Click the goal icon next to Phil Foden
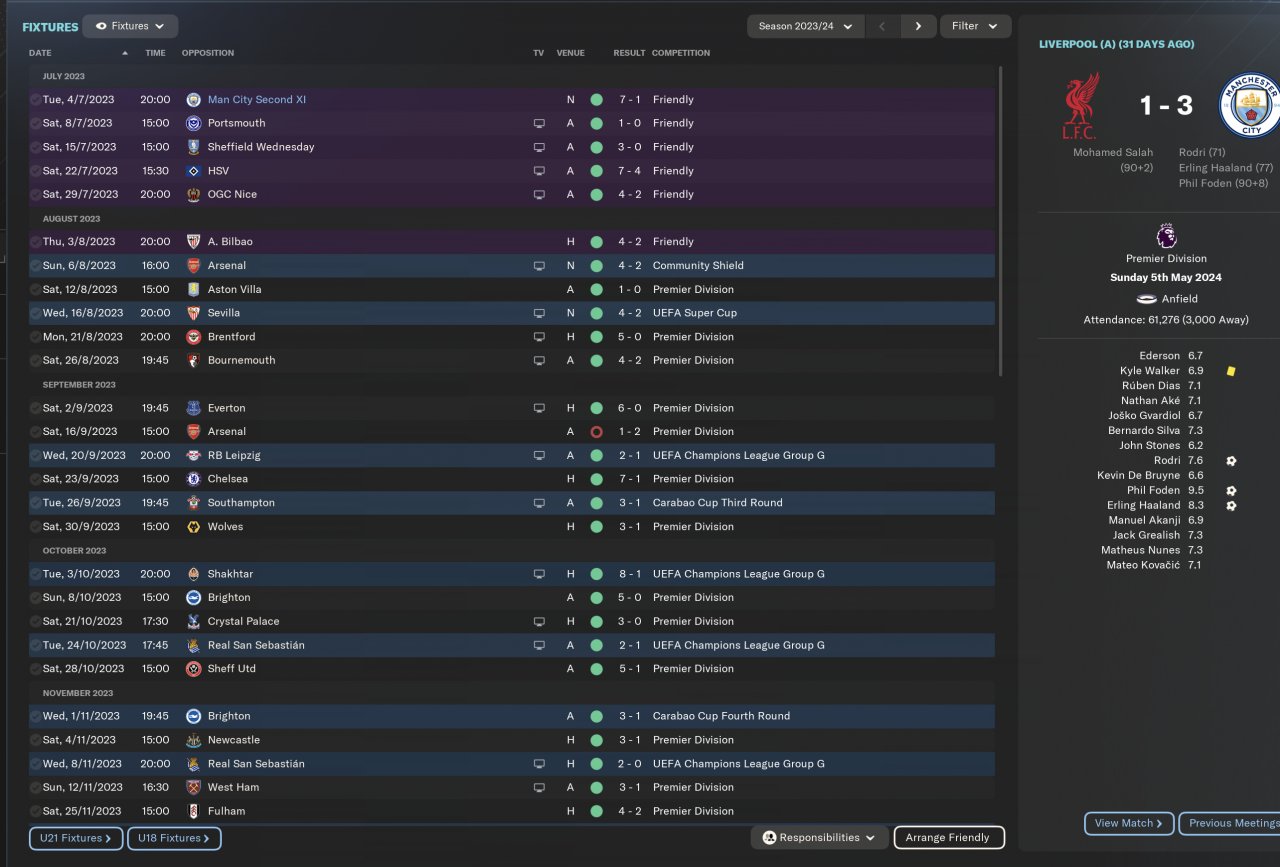The width and height of the screenshot is (1280, 867). pos(1231,491)
